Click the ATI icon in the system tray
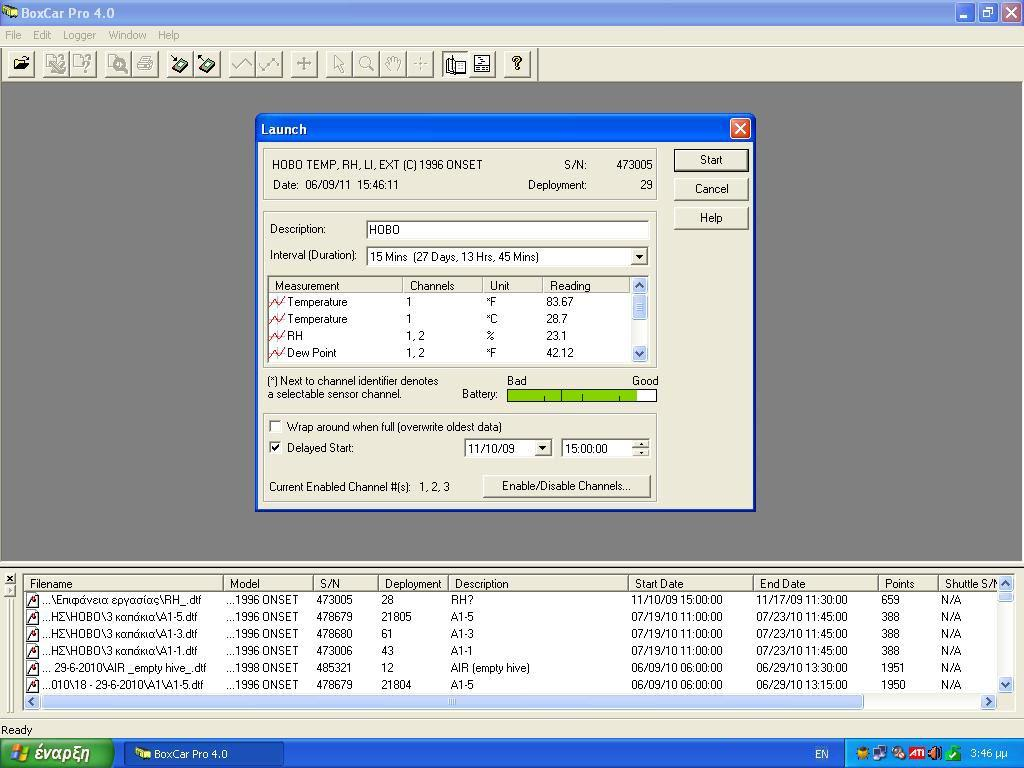This screenshot has width=1024, height=768. point(917,754)
